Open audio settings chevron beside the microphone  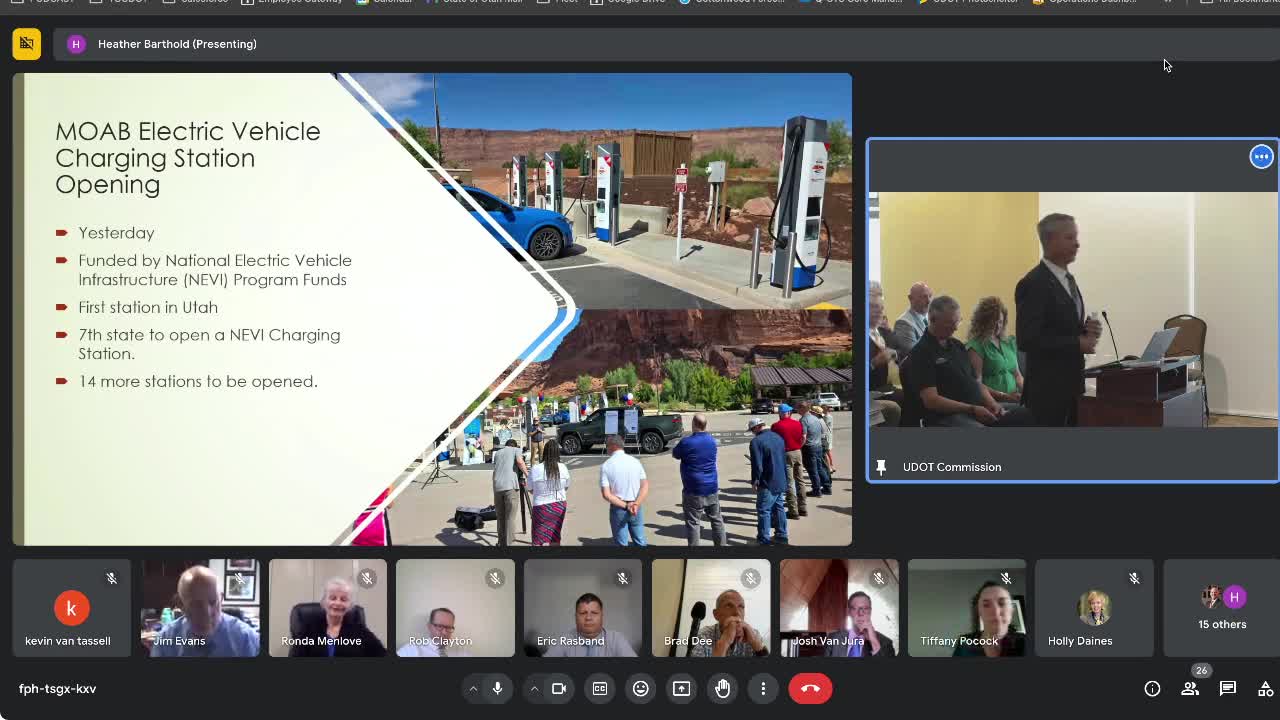[x=473, y=688]
